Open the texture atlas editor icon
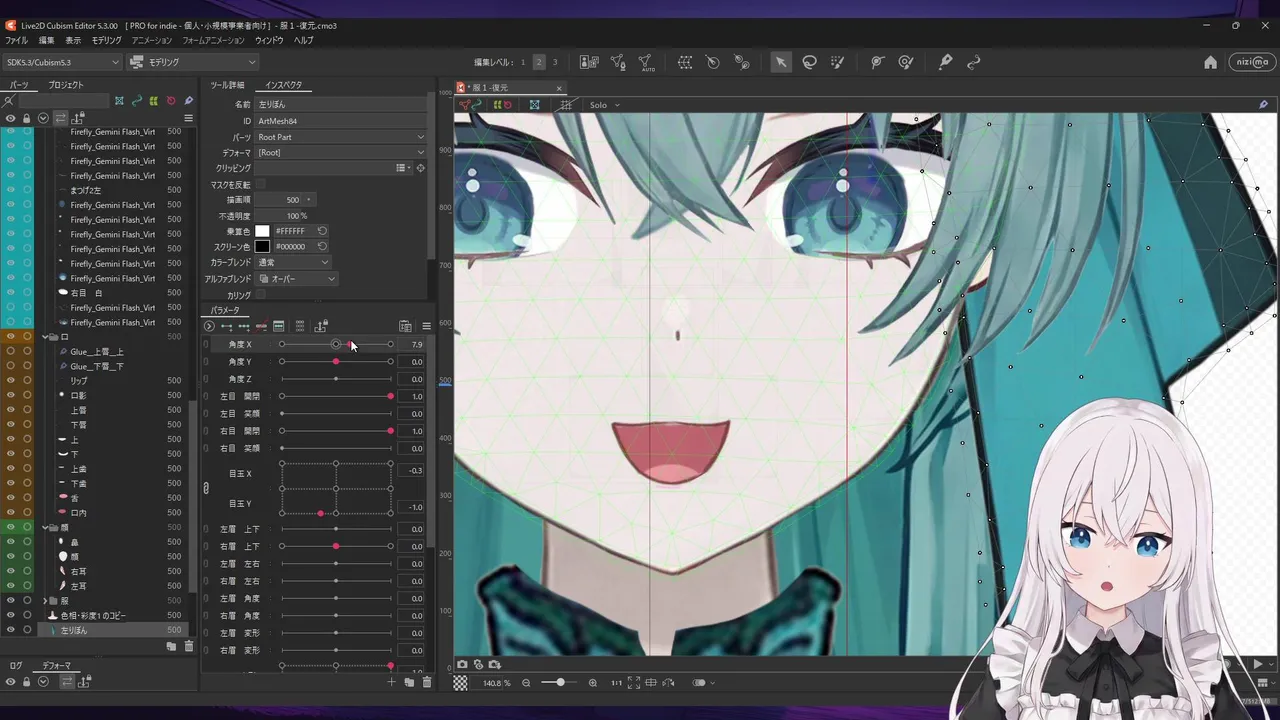 point(589,62)
